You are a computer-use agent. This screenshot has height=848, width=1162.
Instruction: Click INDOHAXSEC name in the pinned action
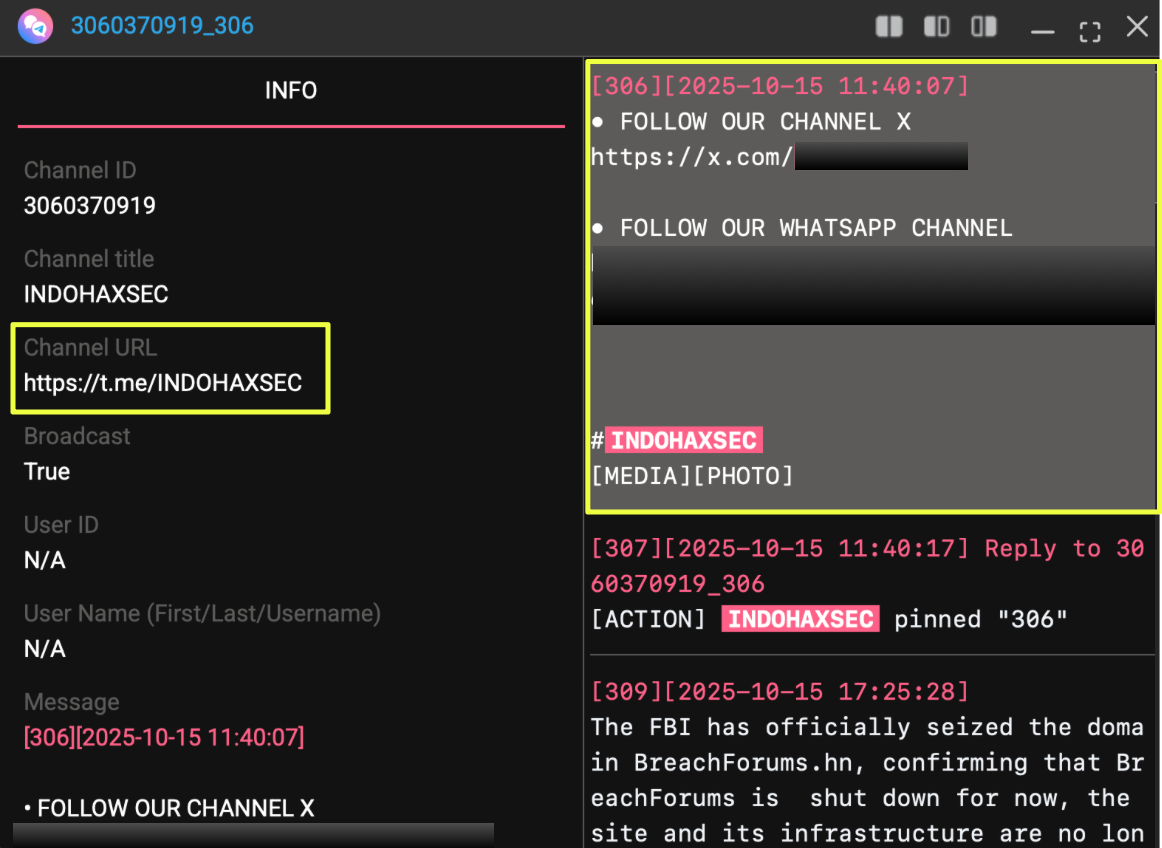pos(800,619)
